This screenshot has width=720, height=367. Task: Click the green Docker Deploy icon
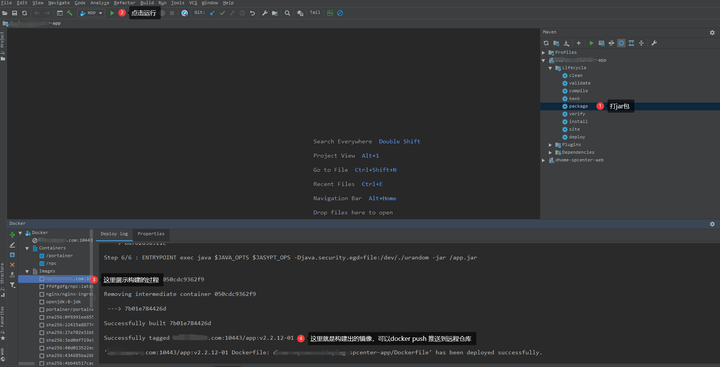pos(12,235)
